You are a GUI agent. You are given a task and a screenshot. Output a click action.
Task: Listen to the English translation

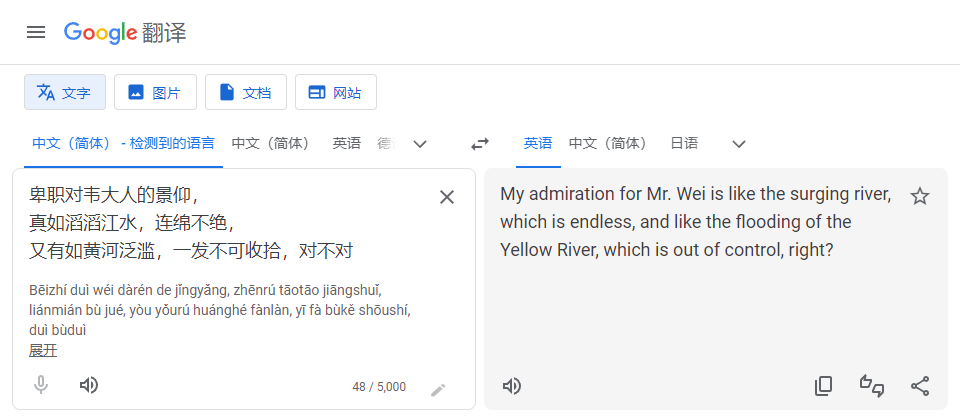(x=512, y=386)
